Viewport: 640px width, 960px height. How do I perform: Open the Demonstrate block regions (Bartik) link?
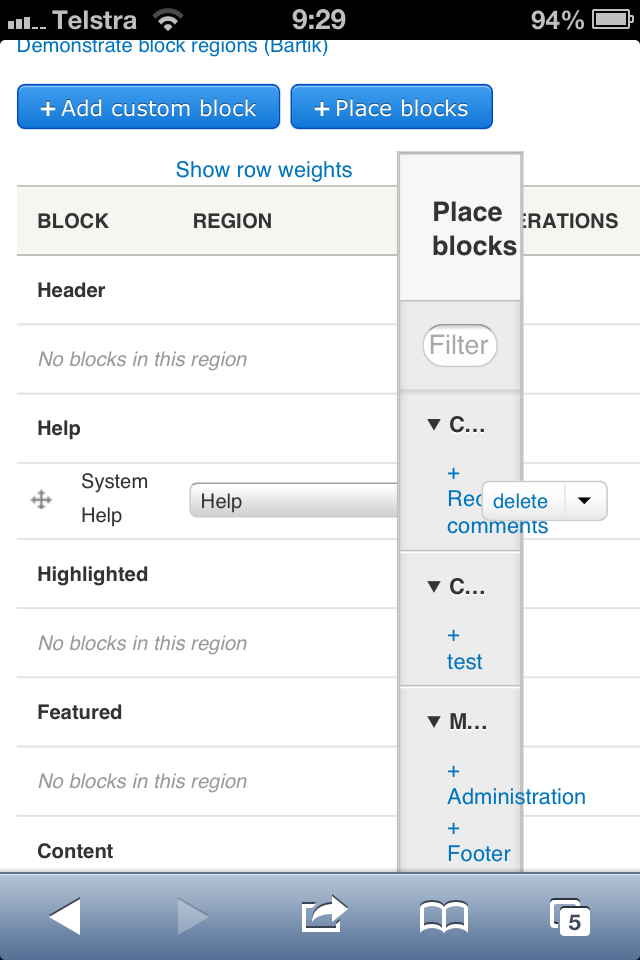tap(172, 47)
